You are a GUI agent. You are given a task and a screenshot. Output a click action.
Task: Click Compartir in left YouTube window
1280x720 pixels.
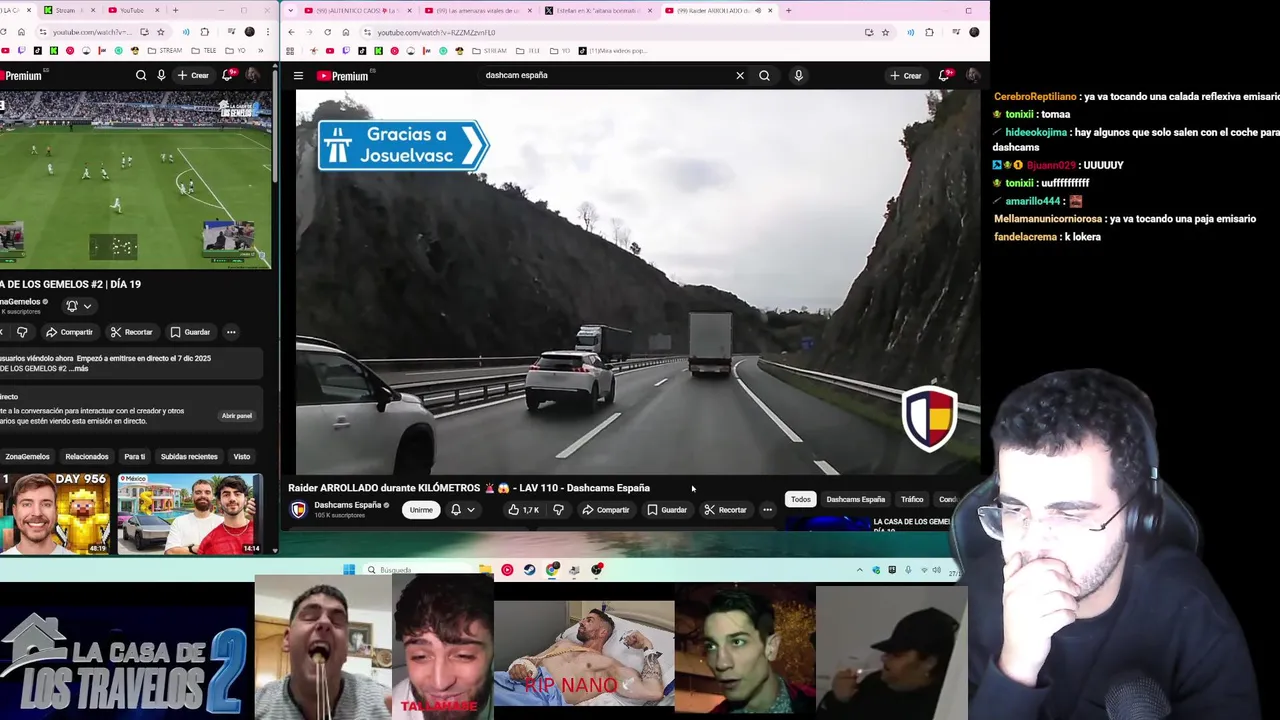point(69,332)
